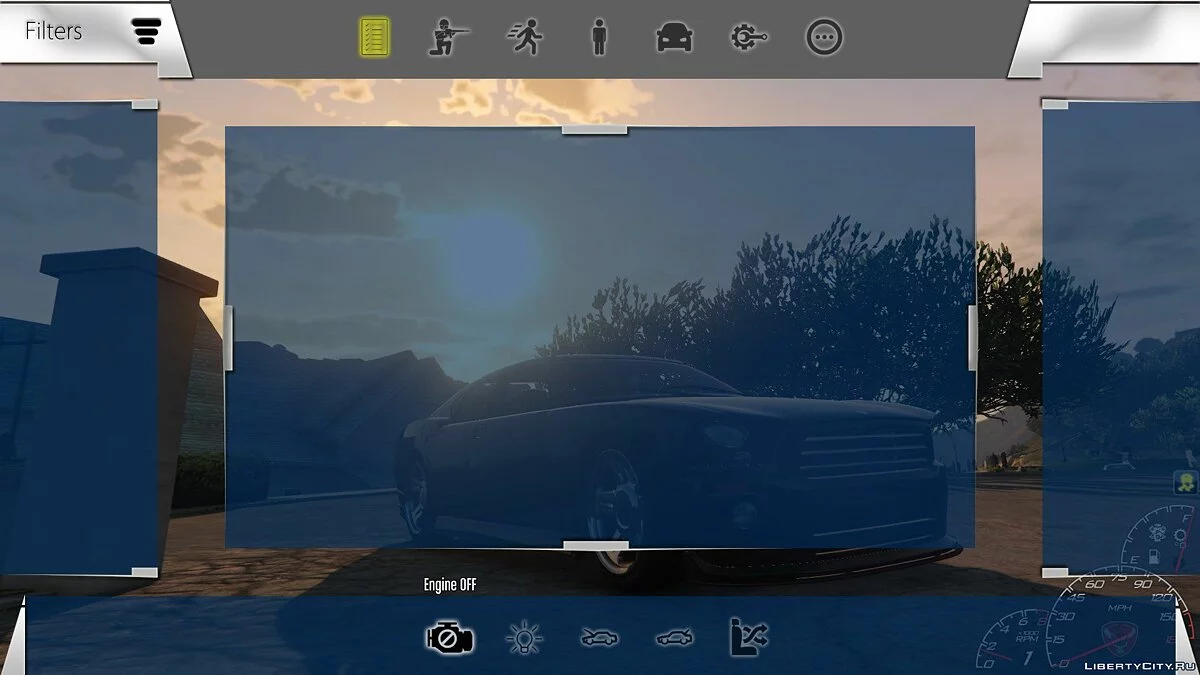Open the yellow checklist menu icon
This screenshot has width=1200, height=675.
click(375, 38)
